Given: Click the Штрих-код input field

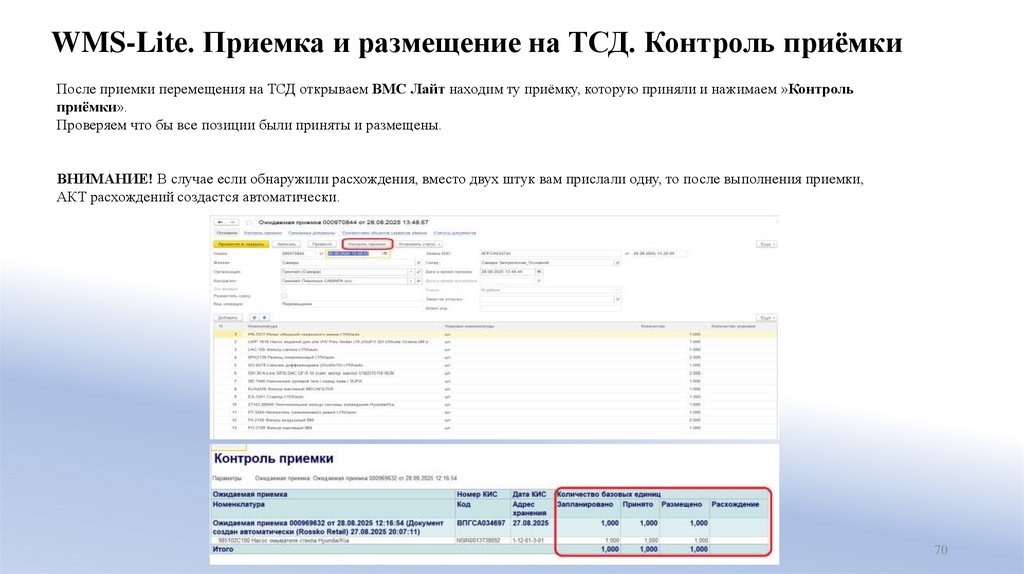Looking at the screenshot, I should click(551, 308).
